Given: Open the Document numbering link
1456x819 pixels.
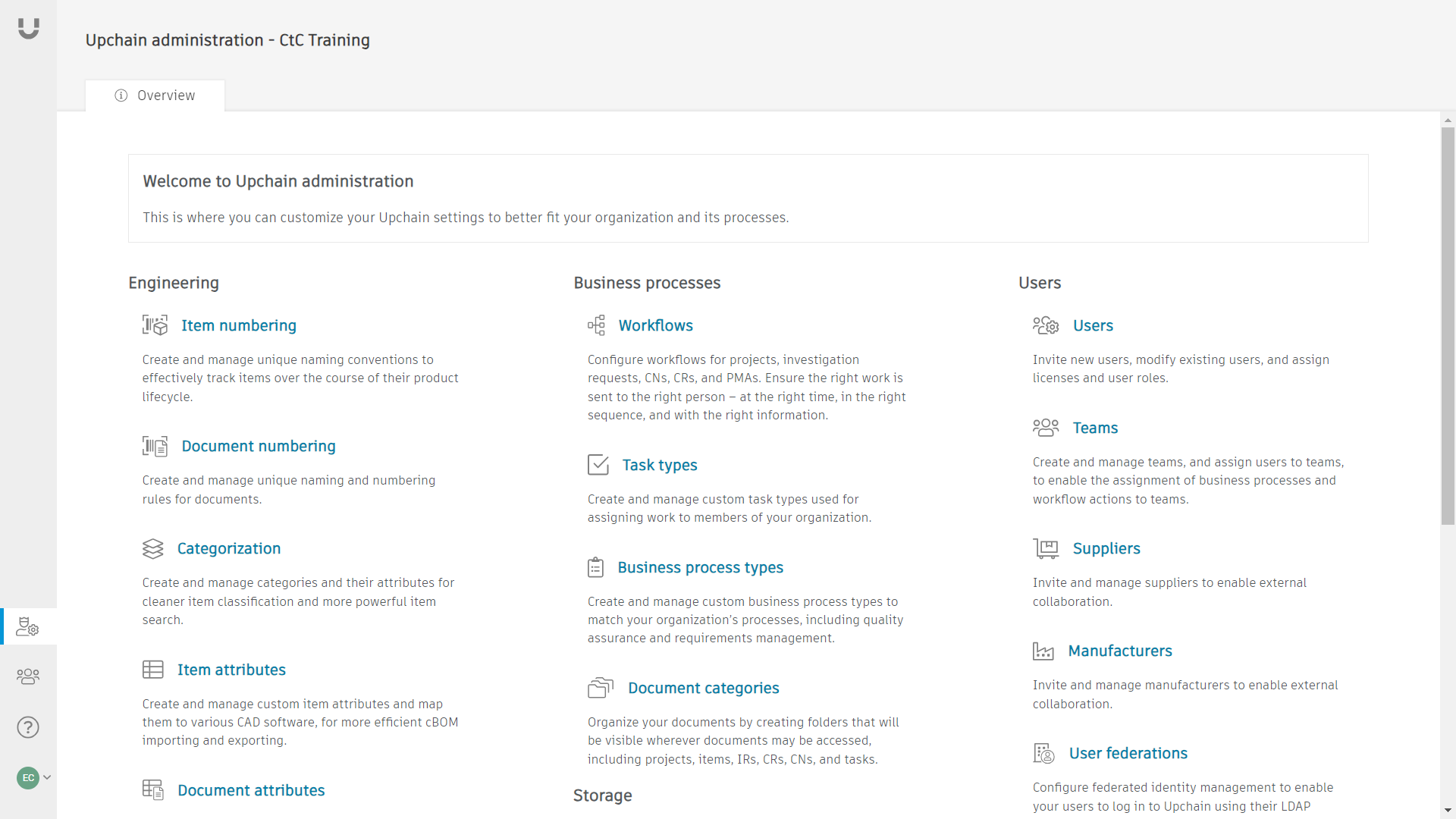Looking at the screenshot, I should 258,446.
